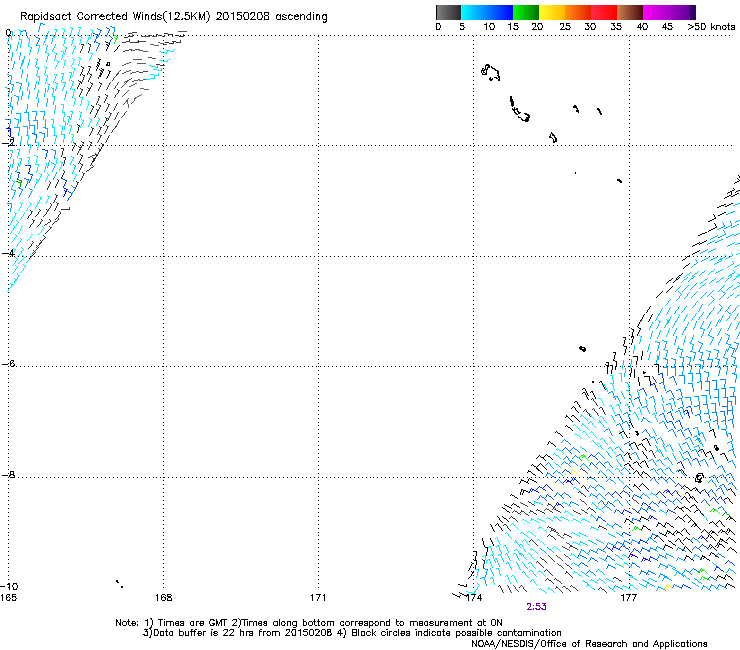
Task: Click the 0 latitude axis label
Action: [x=8, y=33]
